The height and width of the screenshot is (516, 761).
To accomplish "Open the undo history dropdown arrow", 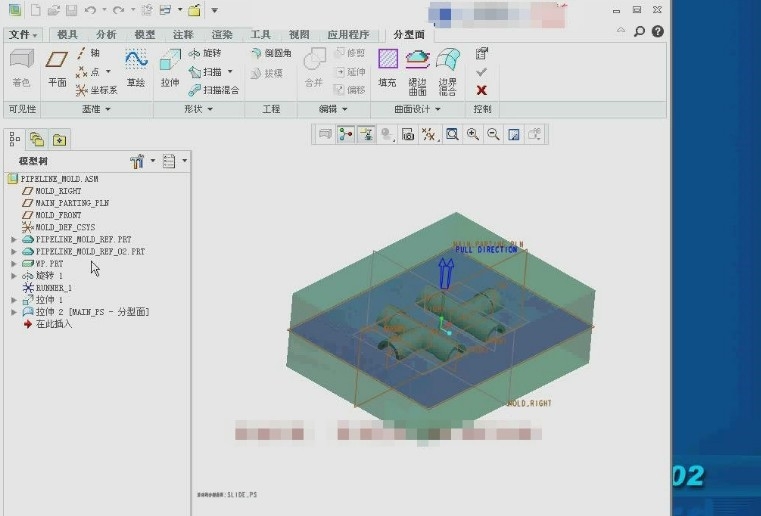I will pyautogui.click(x=104, y=10).
